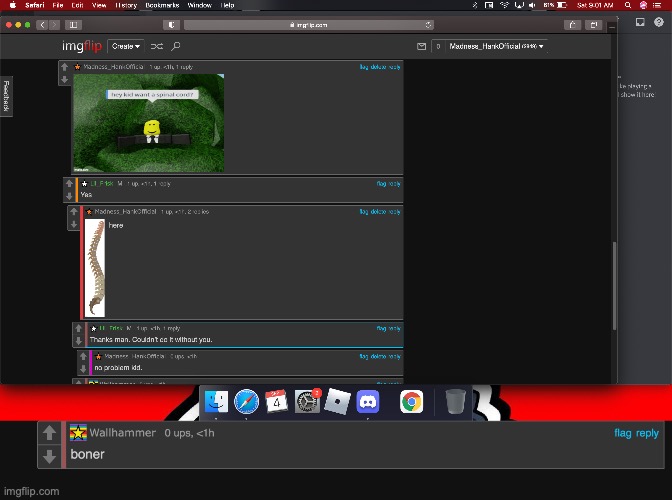Expand the Create dropdown on imgflip
The image size is (672, 500).
126,46
